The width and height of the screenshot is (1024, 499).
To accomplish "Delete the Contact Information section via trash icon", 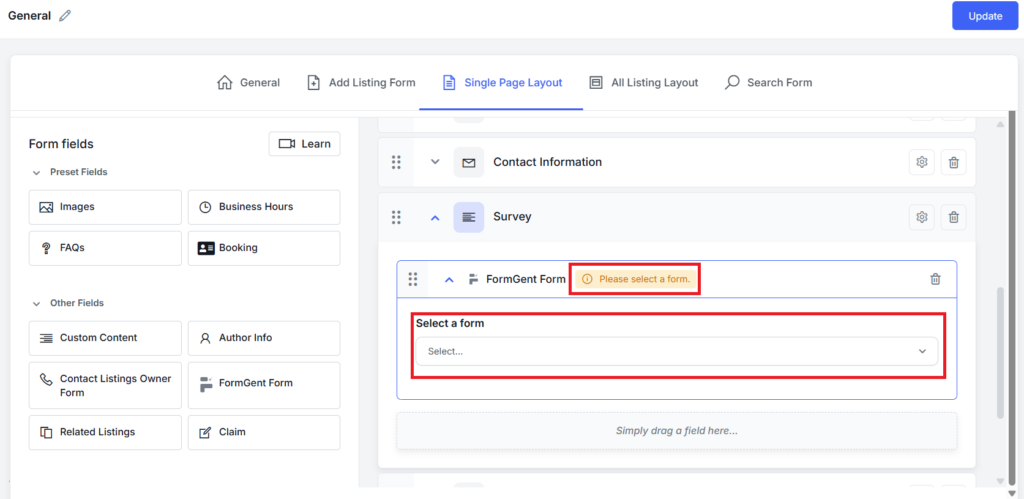I will tap(954, 162).
